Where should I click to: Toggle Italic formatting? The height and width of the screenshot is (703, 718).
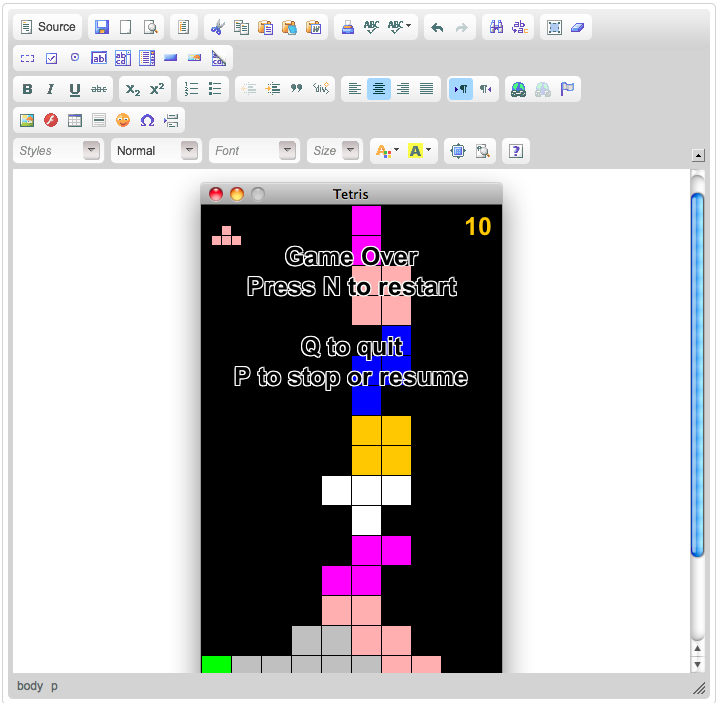click(51, 89)
